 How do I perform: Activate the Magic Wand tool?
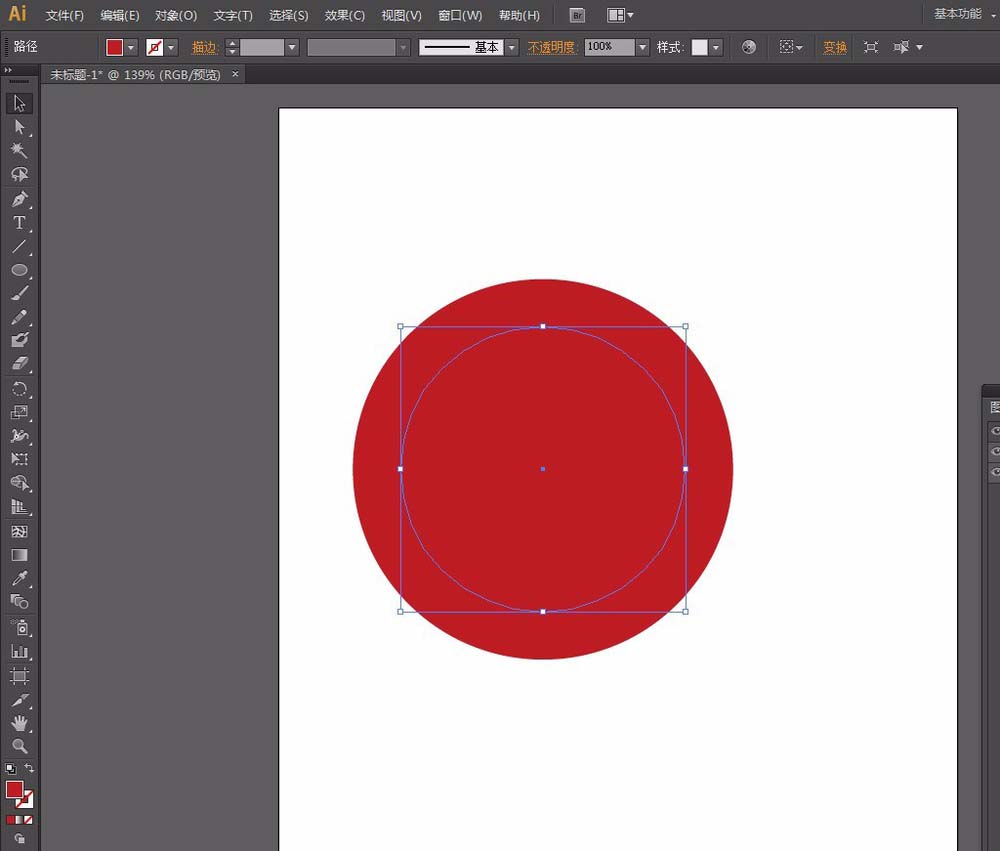click(x=19, y=151)
